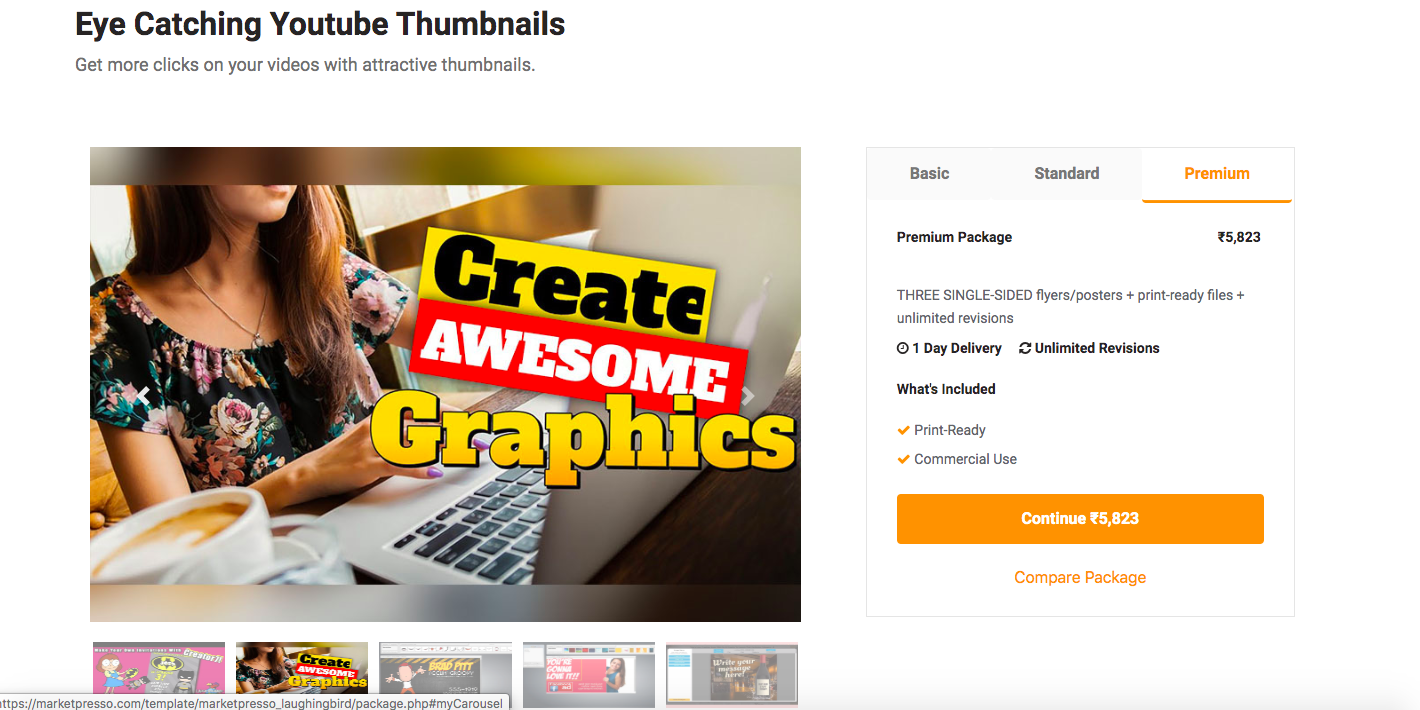Click the Eye Catching Youtube Thumbnails heading
The image size is (1420, 710).
pos(320,24)
